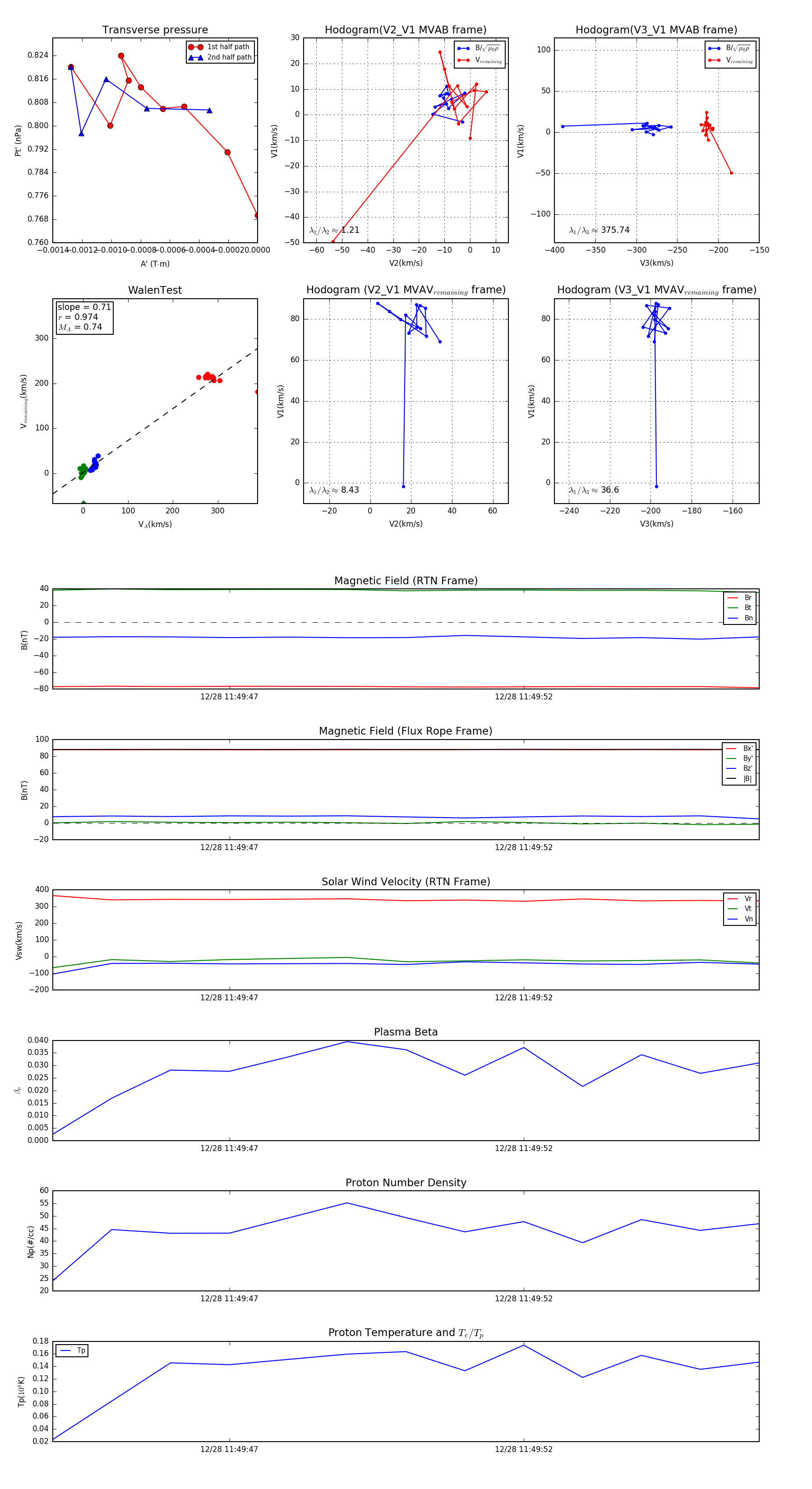Viewport: 812px width, 1489px height.
Task: Select the WalenTest slope statistics box
Action: tap(84, 317)
